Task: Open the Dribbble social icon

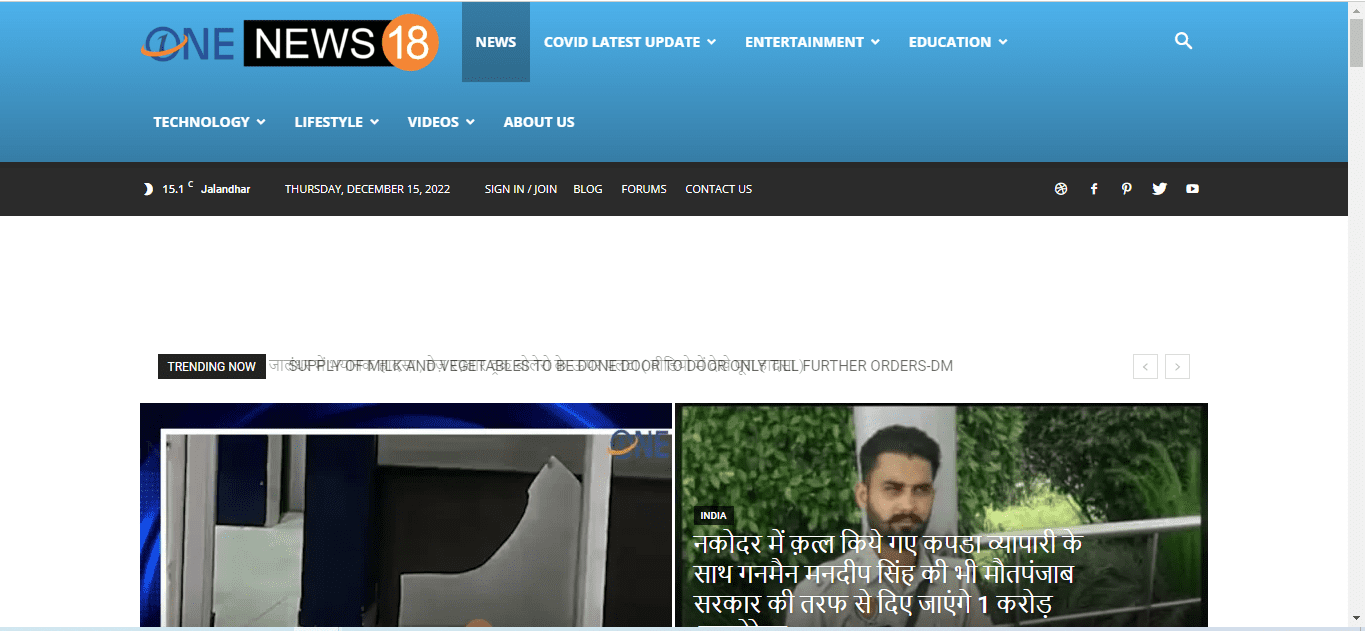Action: [1061, 189]
